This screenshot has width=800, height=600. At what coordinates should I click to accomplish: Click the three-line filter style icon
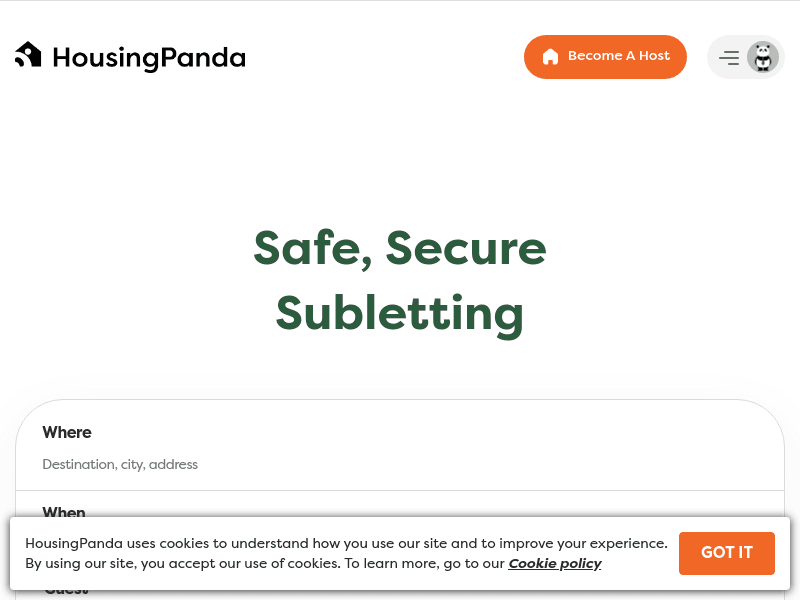click(x=730, y=57)
